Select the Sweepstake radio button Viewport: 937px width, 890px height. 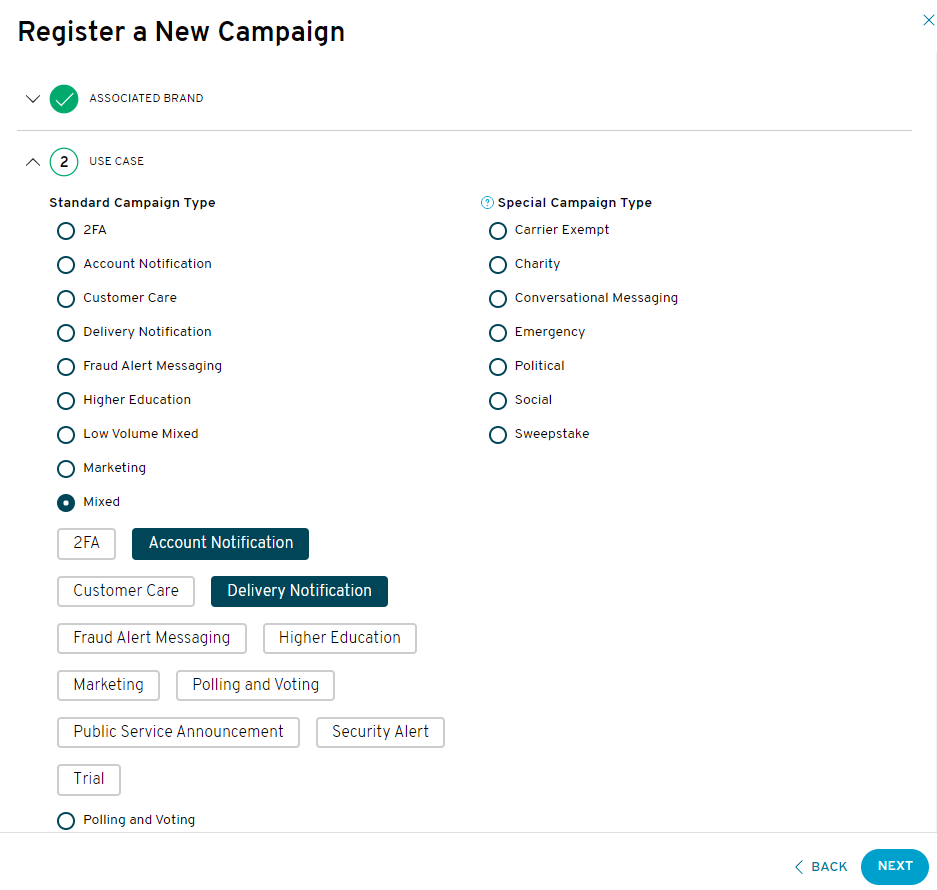498,435
